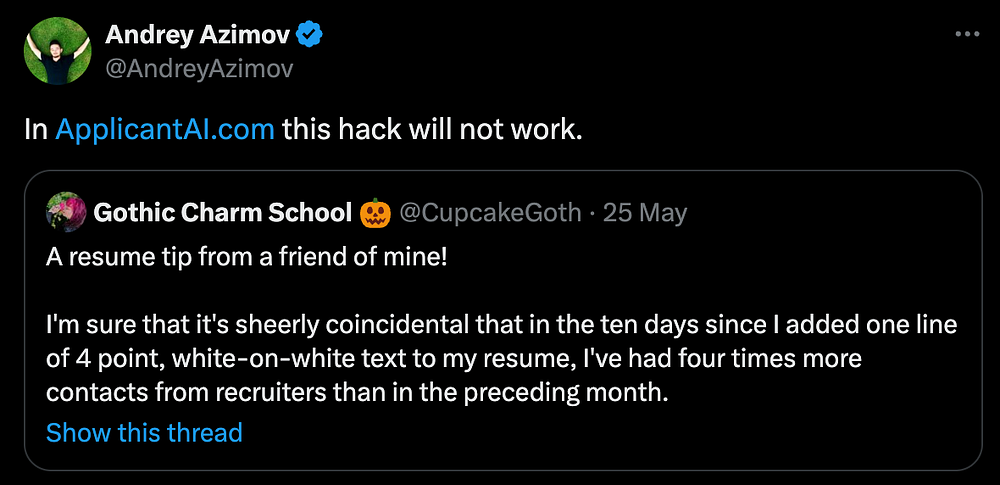Click the Gothic Charm School display name
This screenshot has width=1000, height=485.
point(222,213)
